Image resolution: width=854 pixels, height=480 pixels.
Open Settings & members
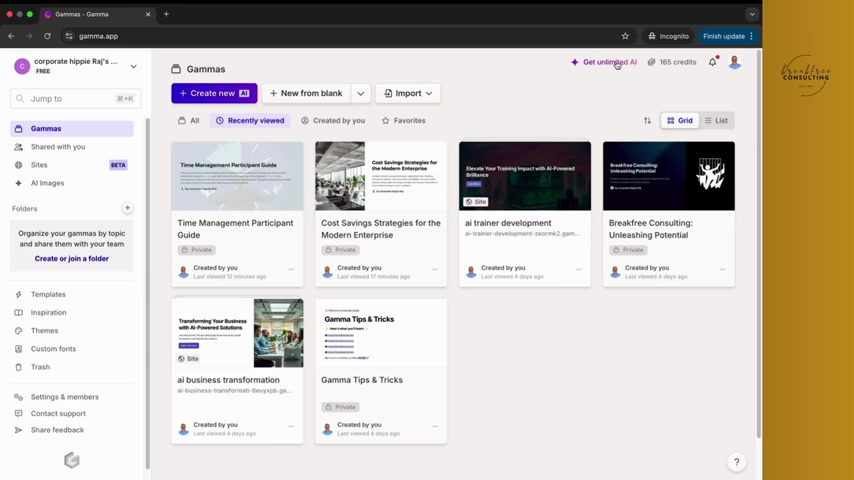[72, 397]
